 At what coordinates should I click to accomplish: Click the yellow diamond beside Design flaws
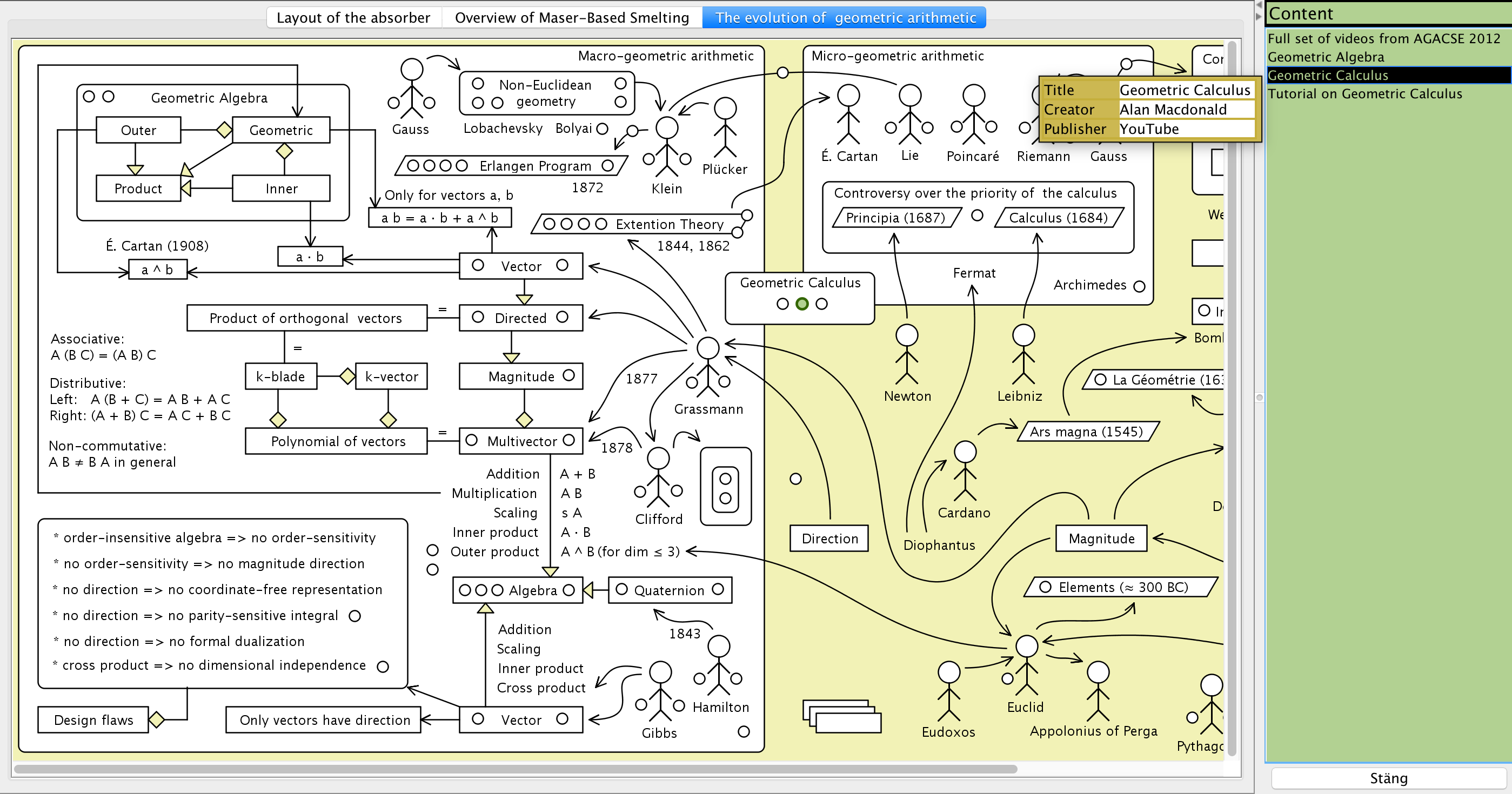tap(157, 719)
